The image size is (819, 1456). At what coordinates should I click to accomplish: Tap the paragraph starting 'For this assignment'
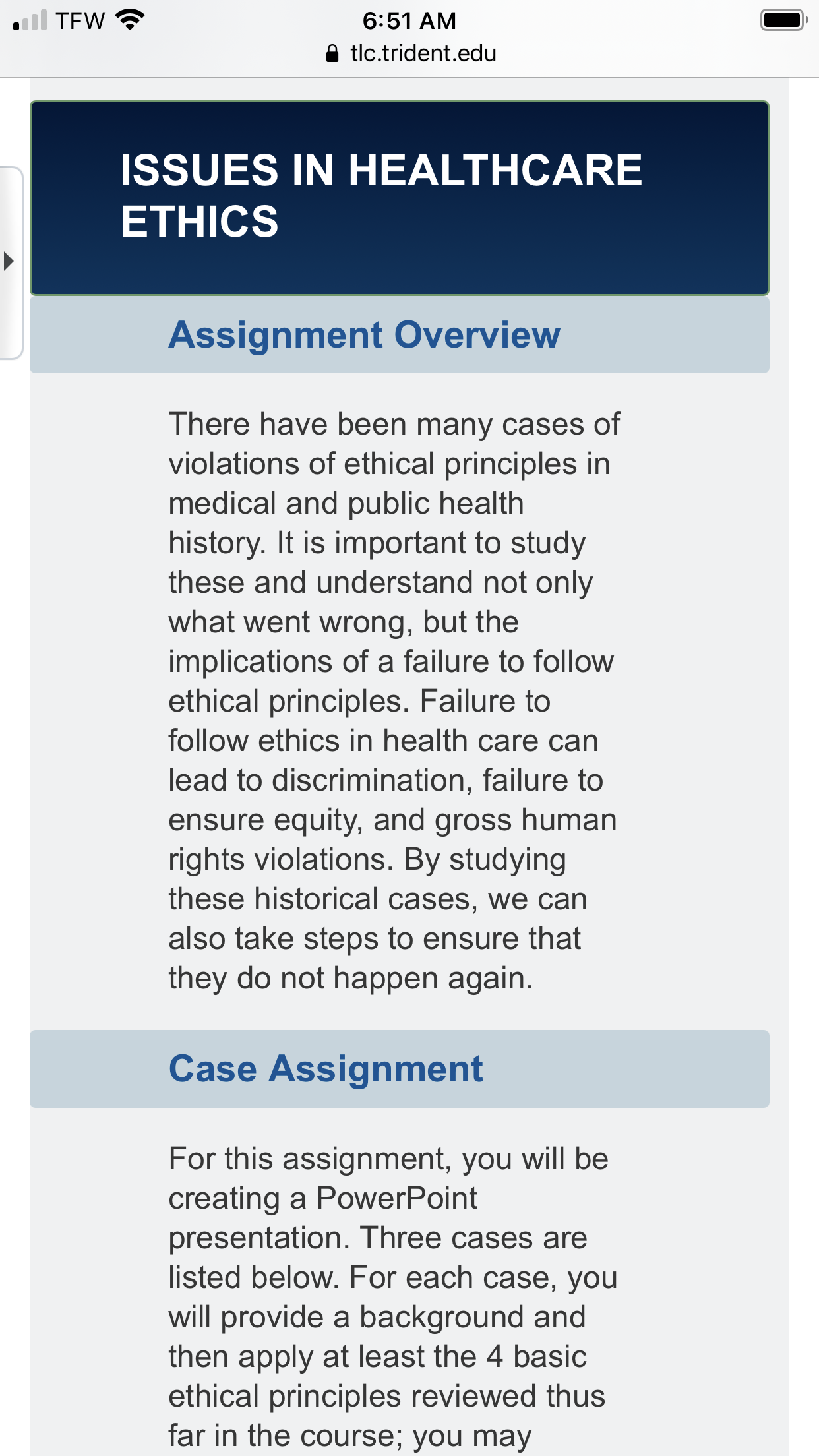[393, 1297]
